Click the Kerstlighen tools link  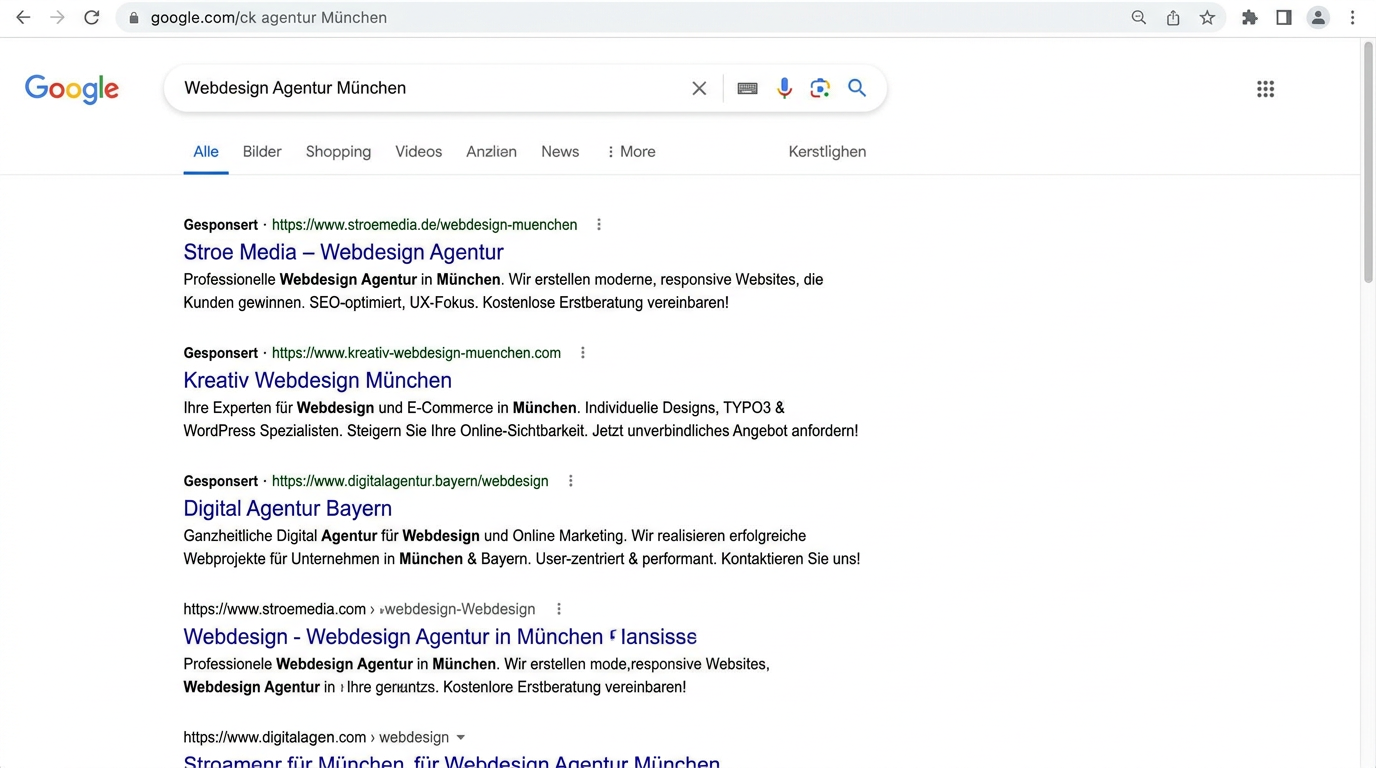(827, 152)
